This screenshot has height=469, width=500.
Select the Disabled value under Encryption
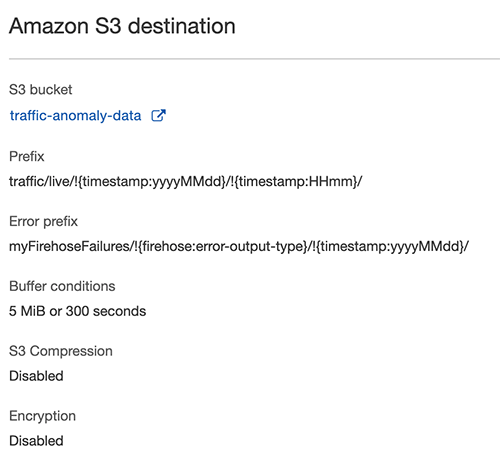pyautogui.click(x=36, y=441)
